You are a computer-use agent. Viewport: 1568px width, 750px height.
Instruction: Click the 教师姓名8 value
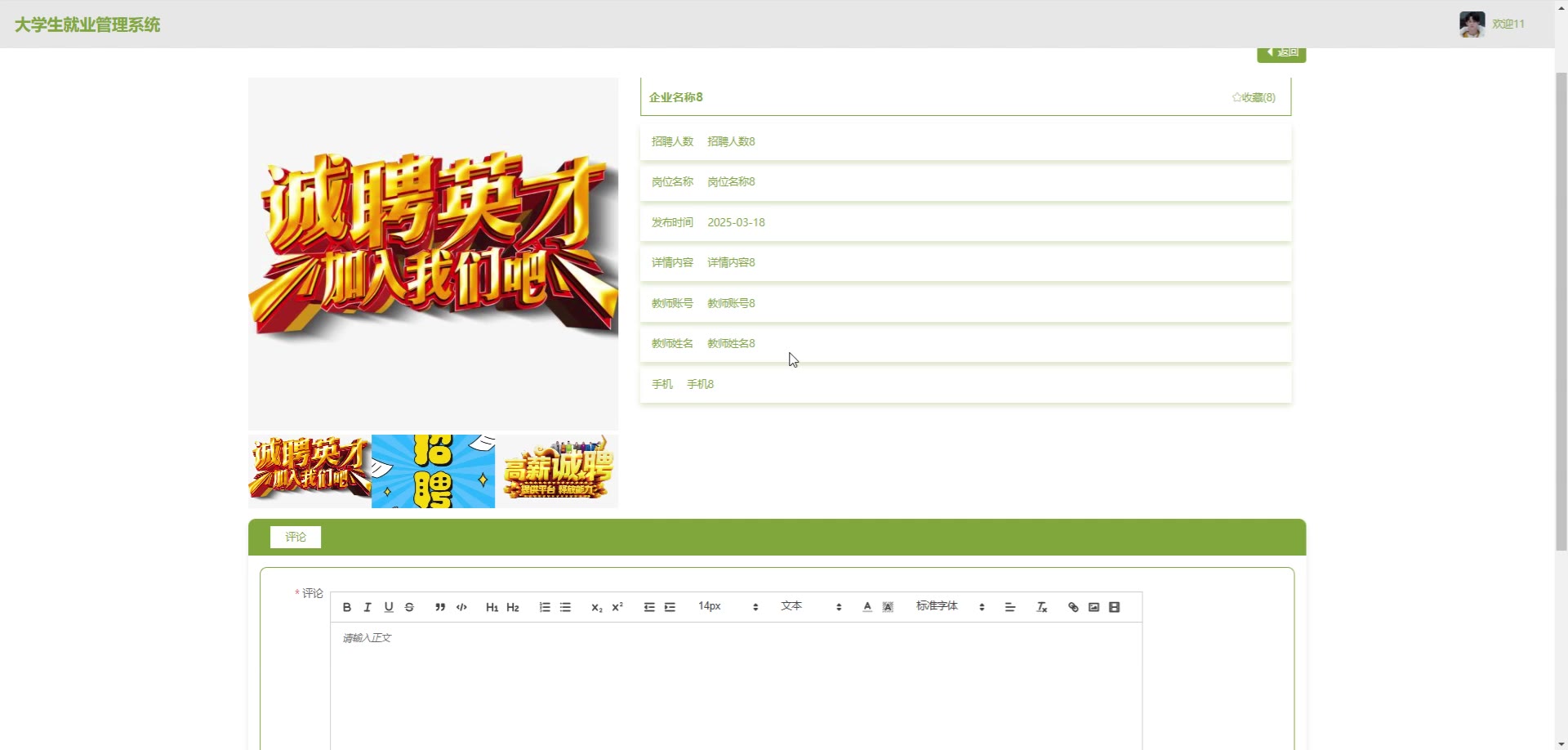pos(731,343)
